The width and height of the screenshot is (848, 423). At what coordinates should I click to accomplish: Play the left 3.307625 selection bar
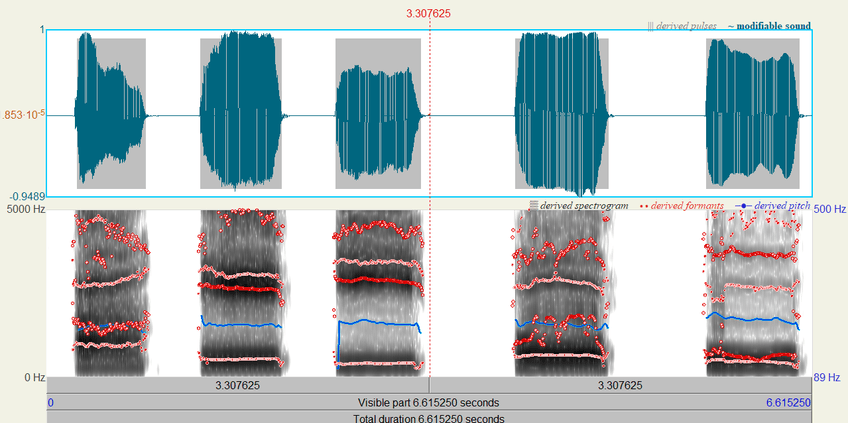click(238, 385)
